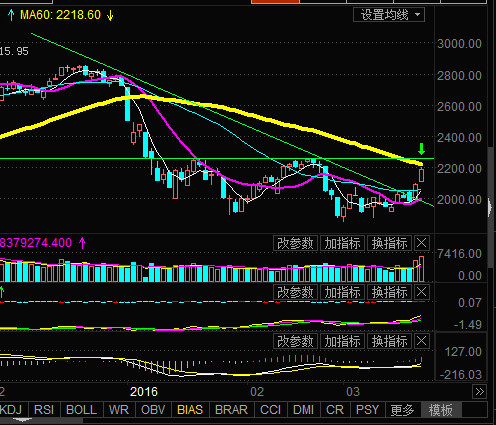
Task: Click the right-side vertical scrollbar
Action: (x=490, y=207)
